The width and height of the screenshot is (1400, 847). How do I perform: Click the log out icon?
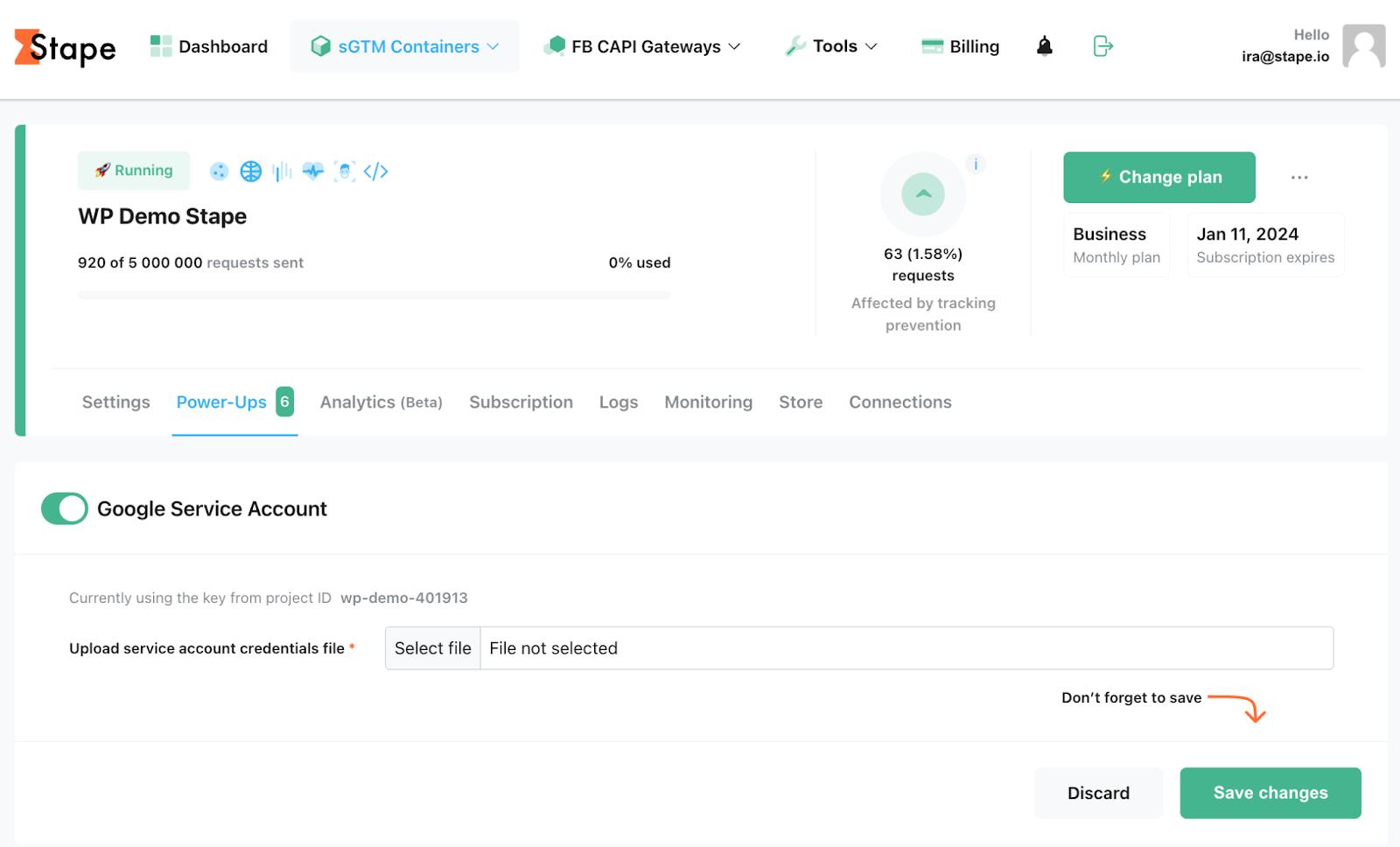1102,46
